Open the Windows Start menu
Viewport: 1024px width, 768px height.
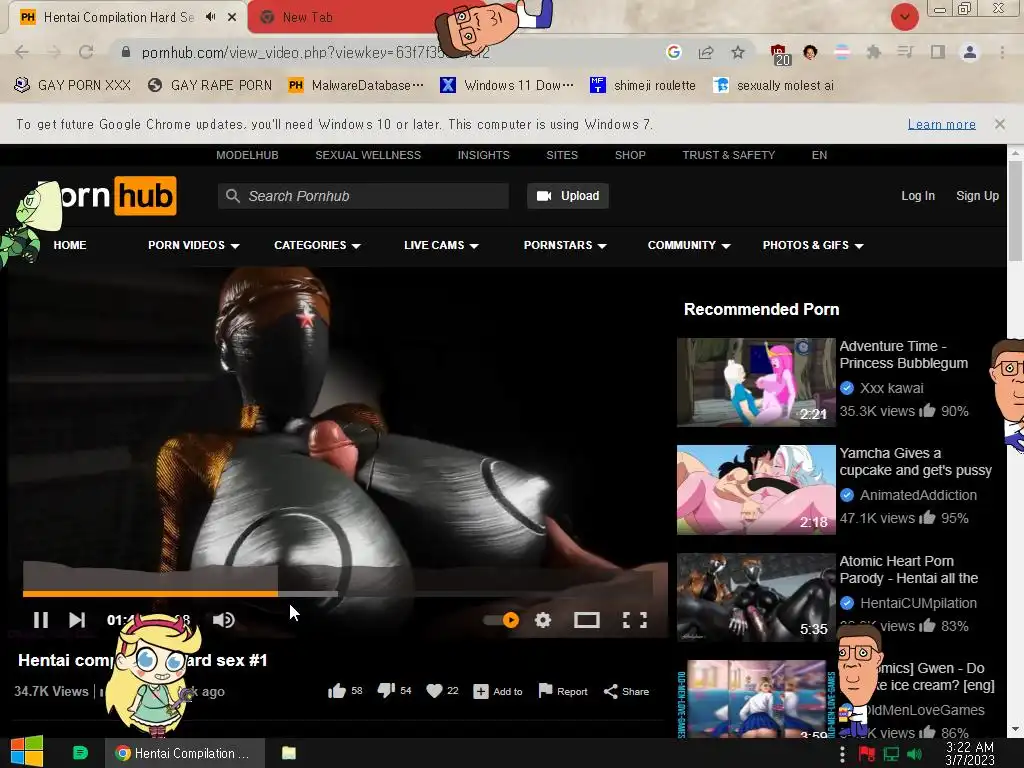(27, 752)
